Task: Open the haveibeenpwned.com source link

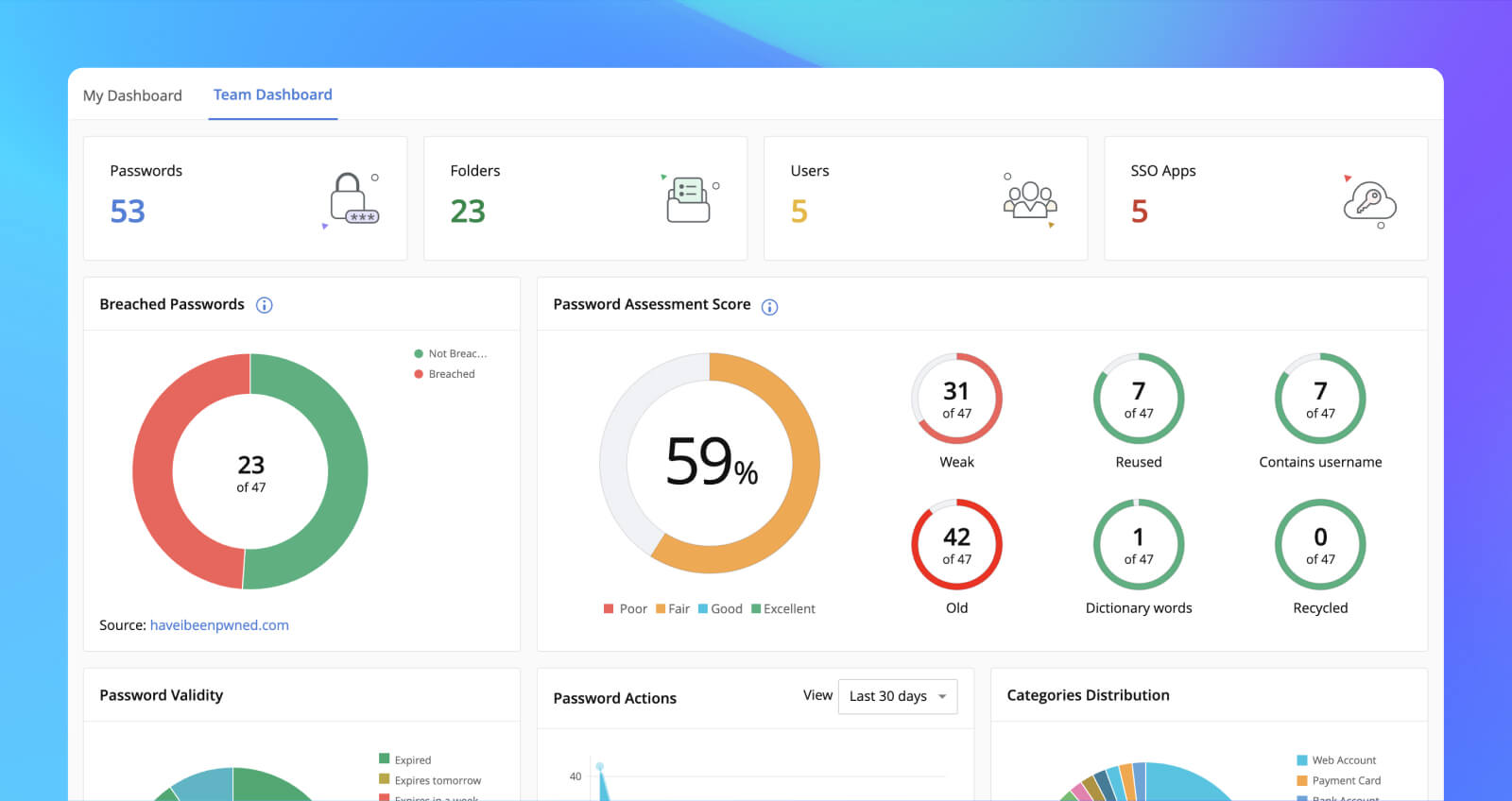Action: (x=219, y=625)
